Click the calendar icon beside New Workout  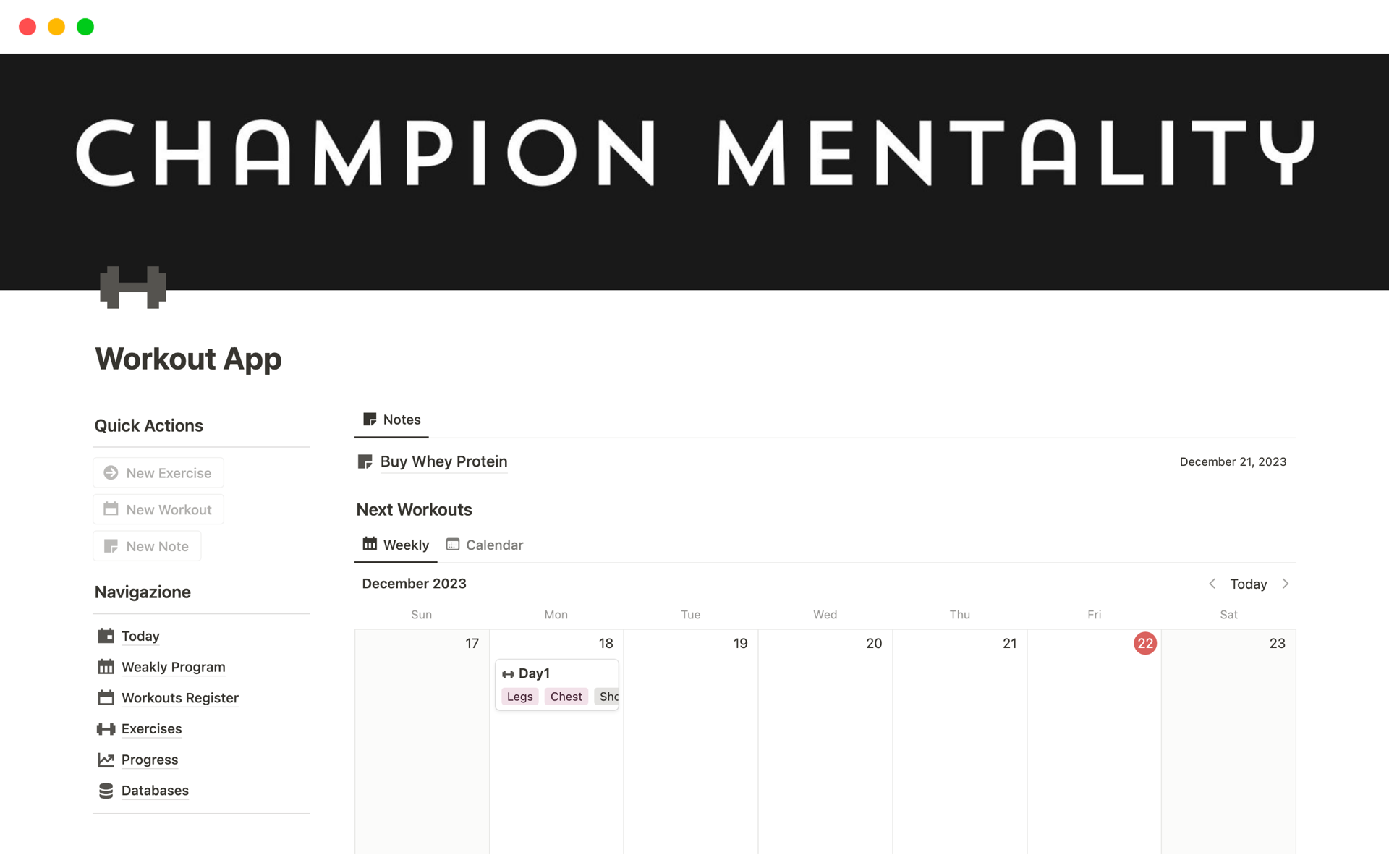click(x=111, y=509)
